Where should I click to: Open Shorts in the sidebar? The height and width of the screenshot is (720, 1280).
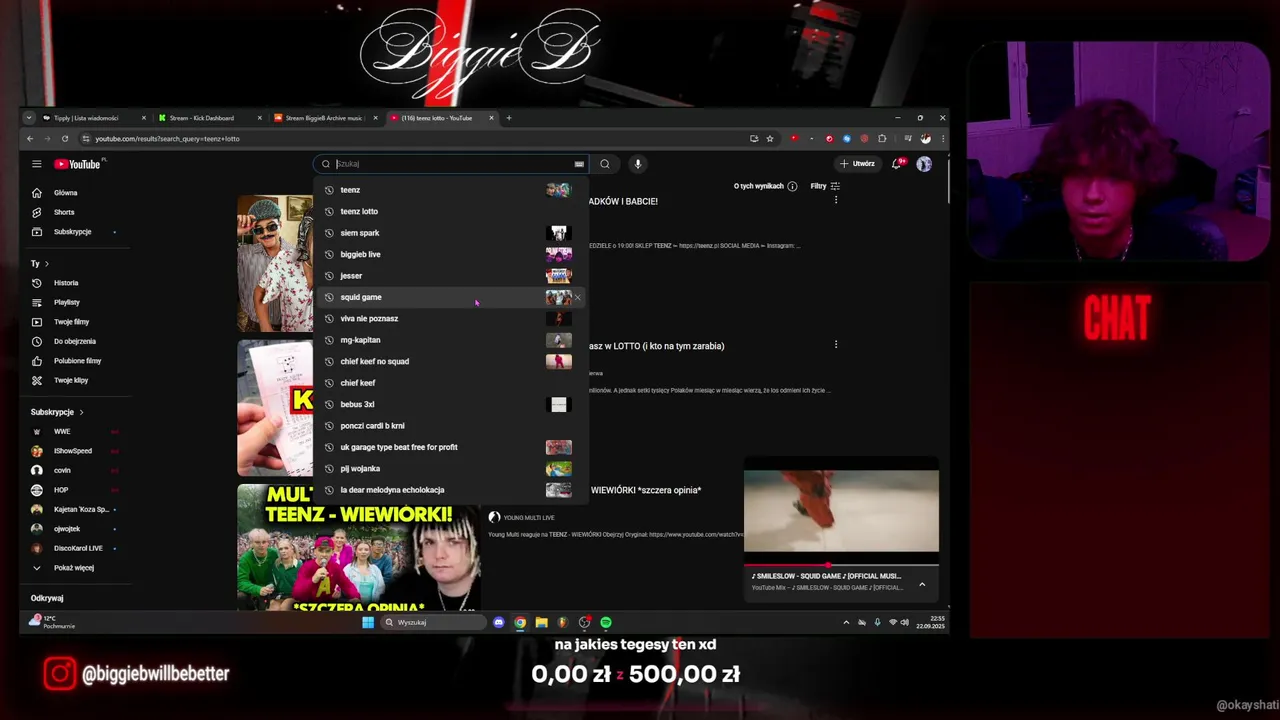[x=64, y=212]
